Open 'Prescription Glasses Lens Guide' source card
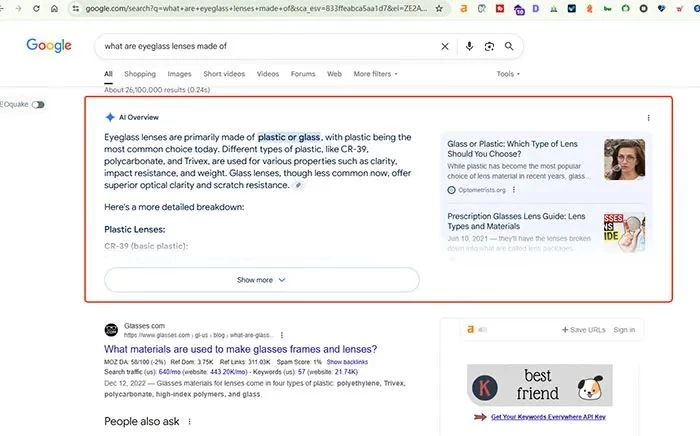The height and width of the screenshot is (436, 700). (x=516, y=221)
